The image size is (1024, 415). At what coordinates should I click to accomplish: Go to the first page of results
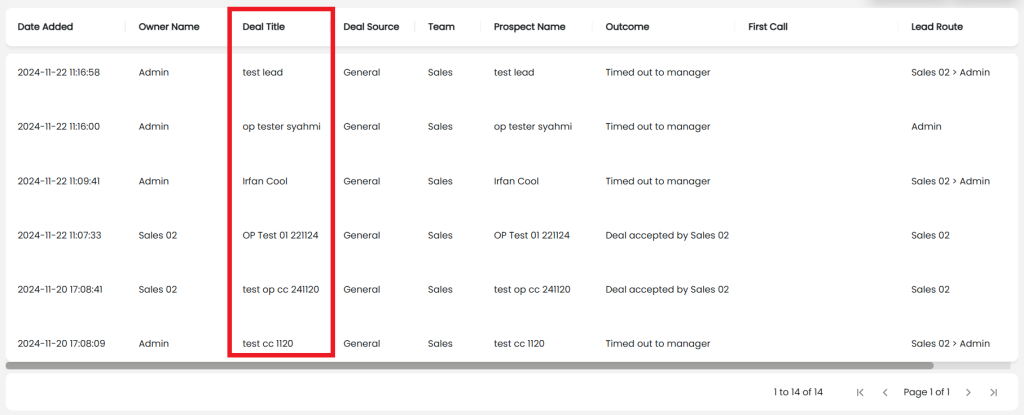(860, 392)
